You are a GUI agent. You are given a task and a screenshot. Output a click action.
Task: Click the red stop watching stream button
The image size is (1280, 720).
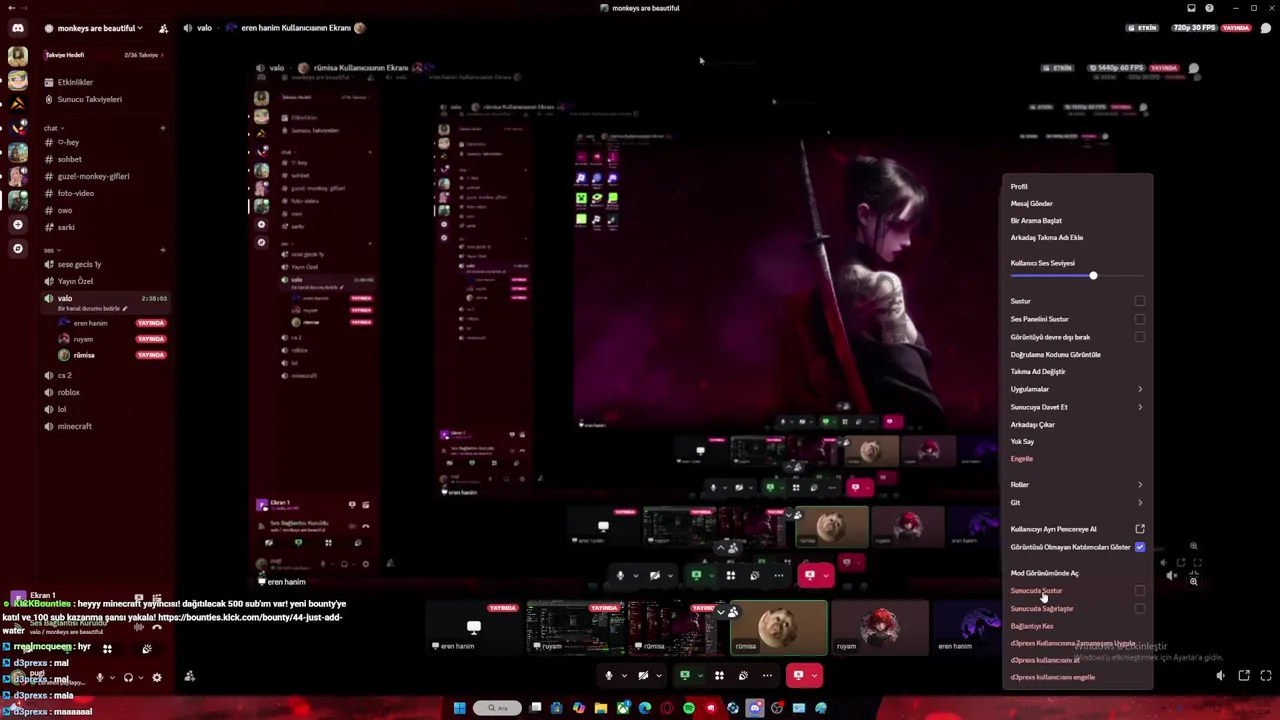pos(798,675)
